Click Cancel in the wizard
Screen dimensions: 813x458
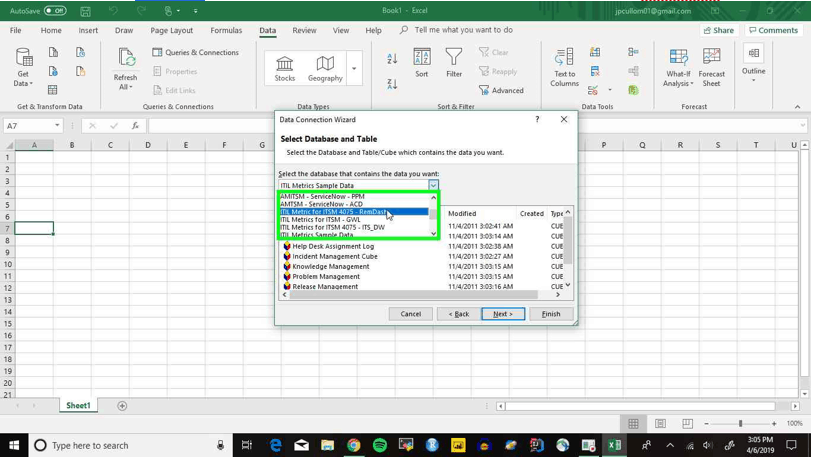point(411,314)
